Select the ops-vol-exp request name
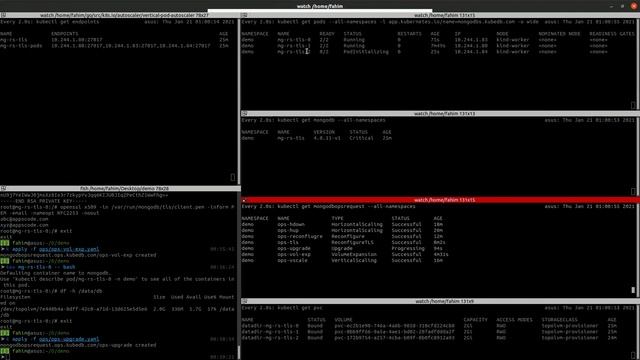The width and height of the screenshot is (640, 360). 294,254
